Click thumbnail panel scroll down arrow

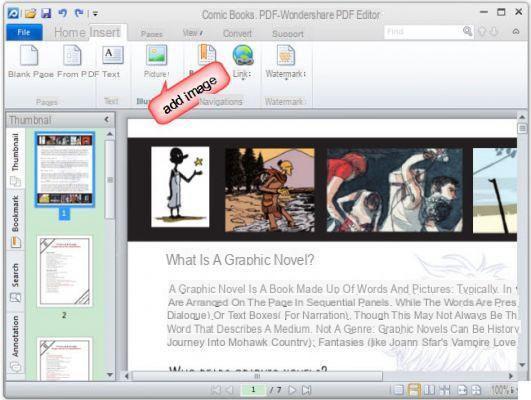[110, 375]
